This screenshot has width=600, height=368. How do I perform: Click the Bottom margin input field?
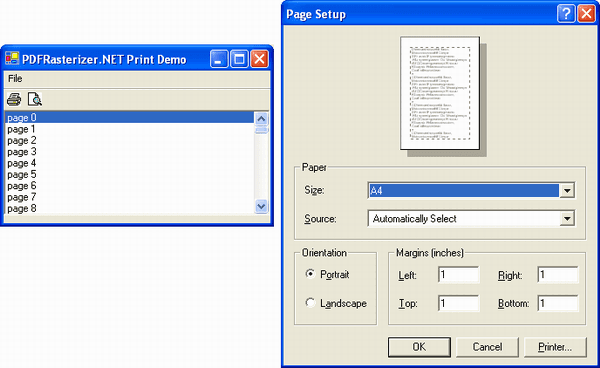(558, 303)
